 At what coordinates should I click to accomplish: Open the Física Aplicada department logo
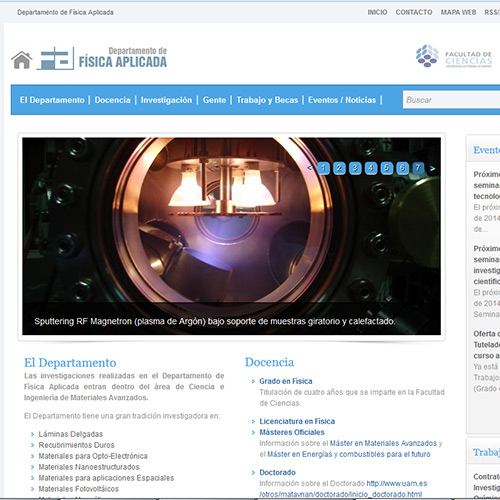102,58
